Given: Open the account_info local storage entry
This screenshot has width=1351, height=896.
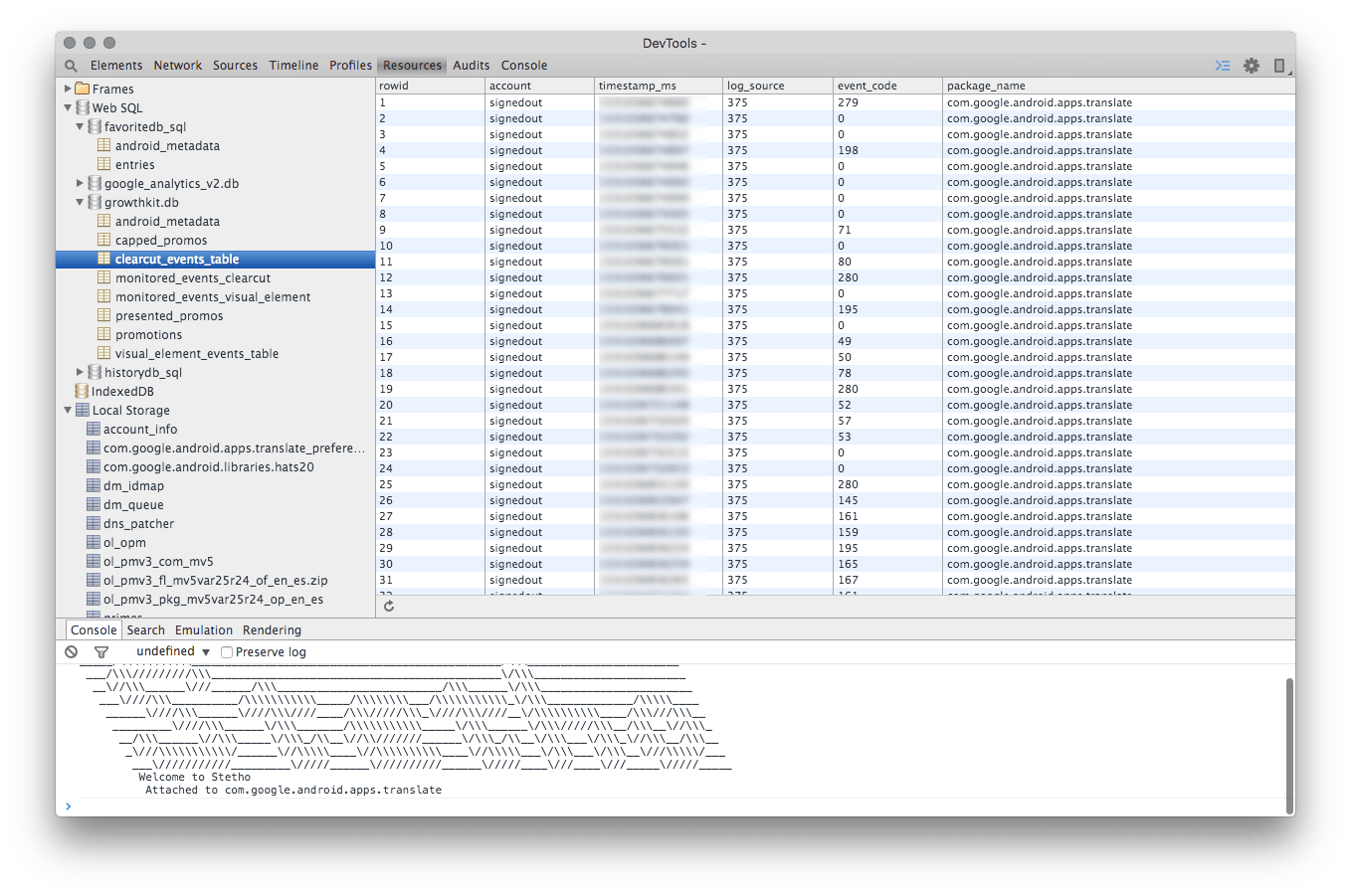Looking at the screenshot, I should coord(140,430).
